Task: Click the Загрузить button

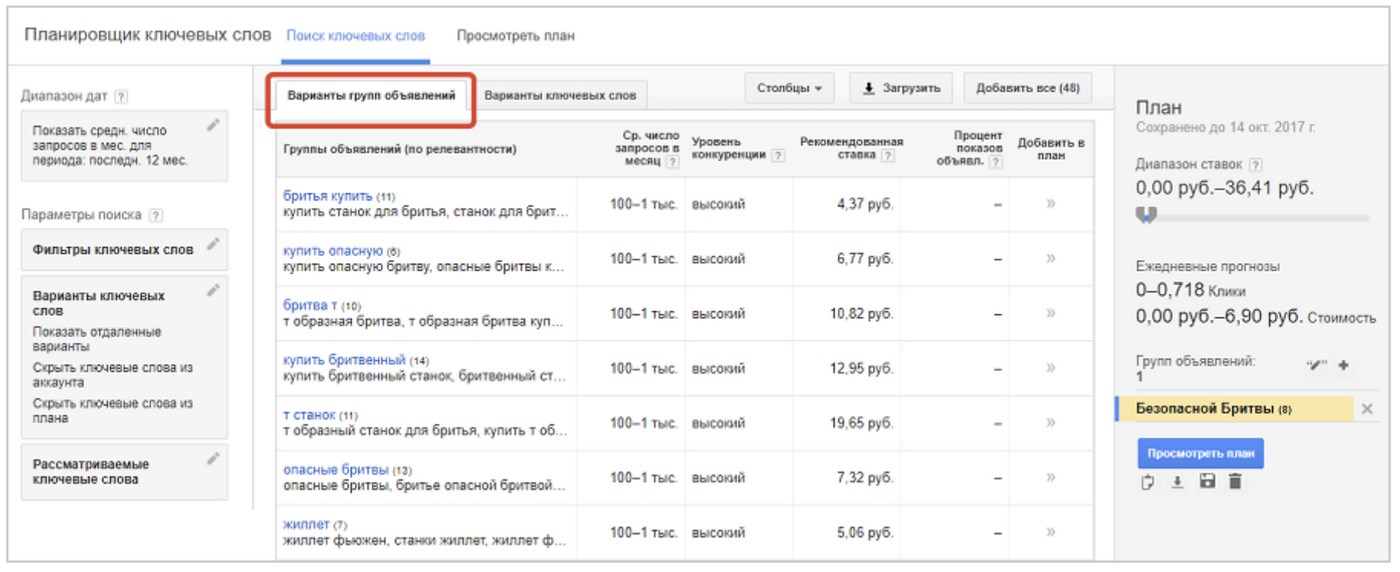Action: (x=901, y=88)
